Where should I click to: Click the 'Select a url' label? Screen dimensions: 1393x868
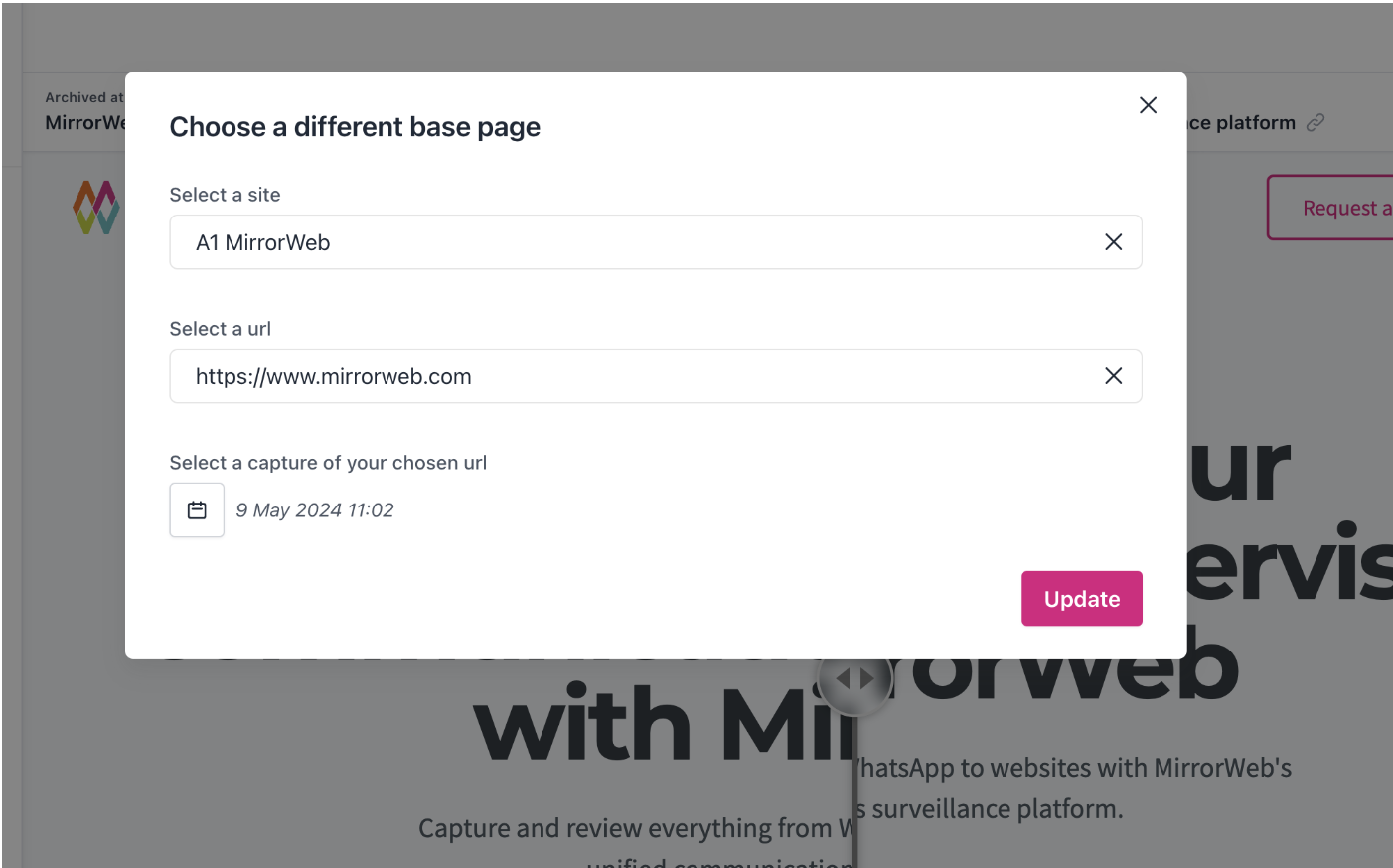(221, 329)
